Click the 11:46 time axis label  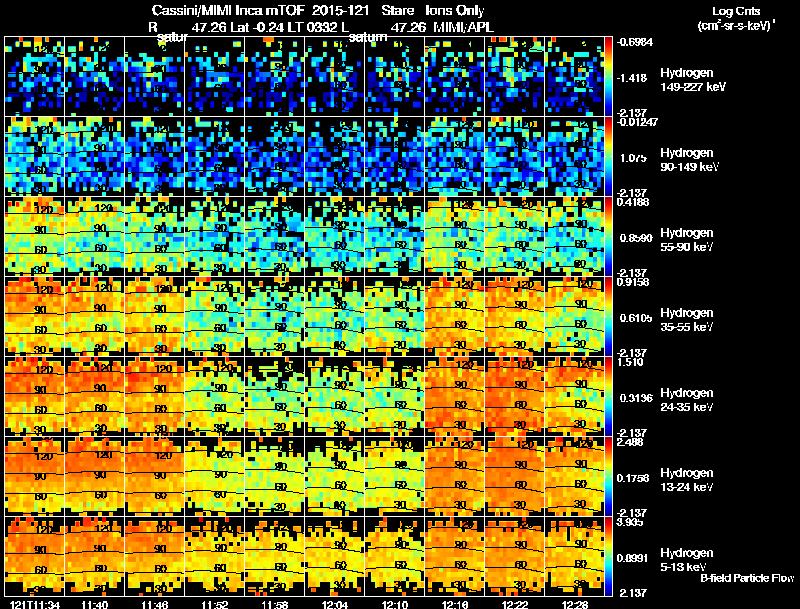tap(155, 604)
